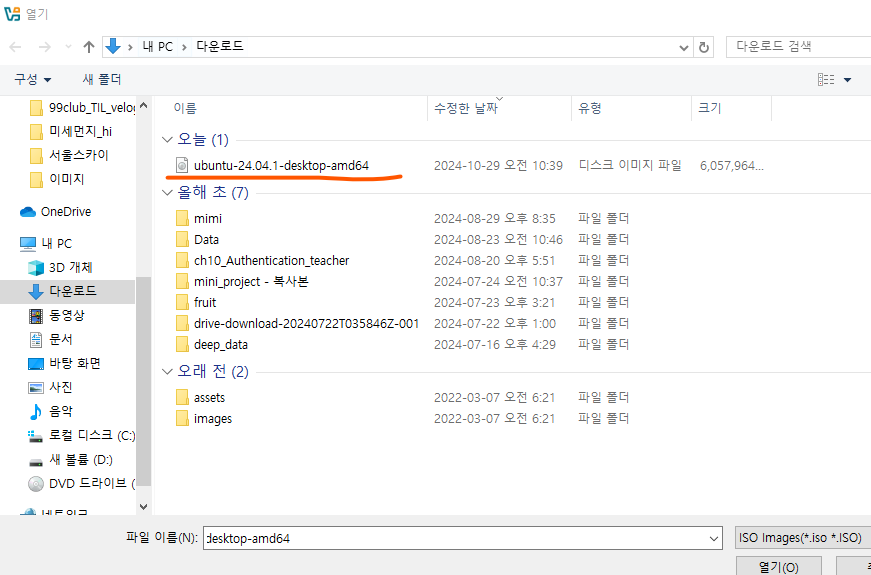
Task: Go forward with the right arrow button
Action: pos(44,47)
